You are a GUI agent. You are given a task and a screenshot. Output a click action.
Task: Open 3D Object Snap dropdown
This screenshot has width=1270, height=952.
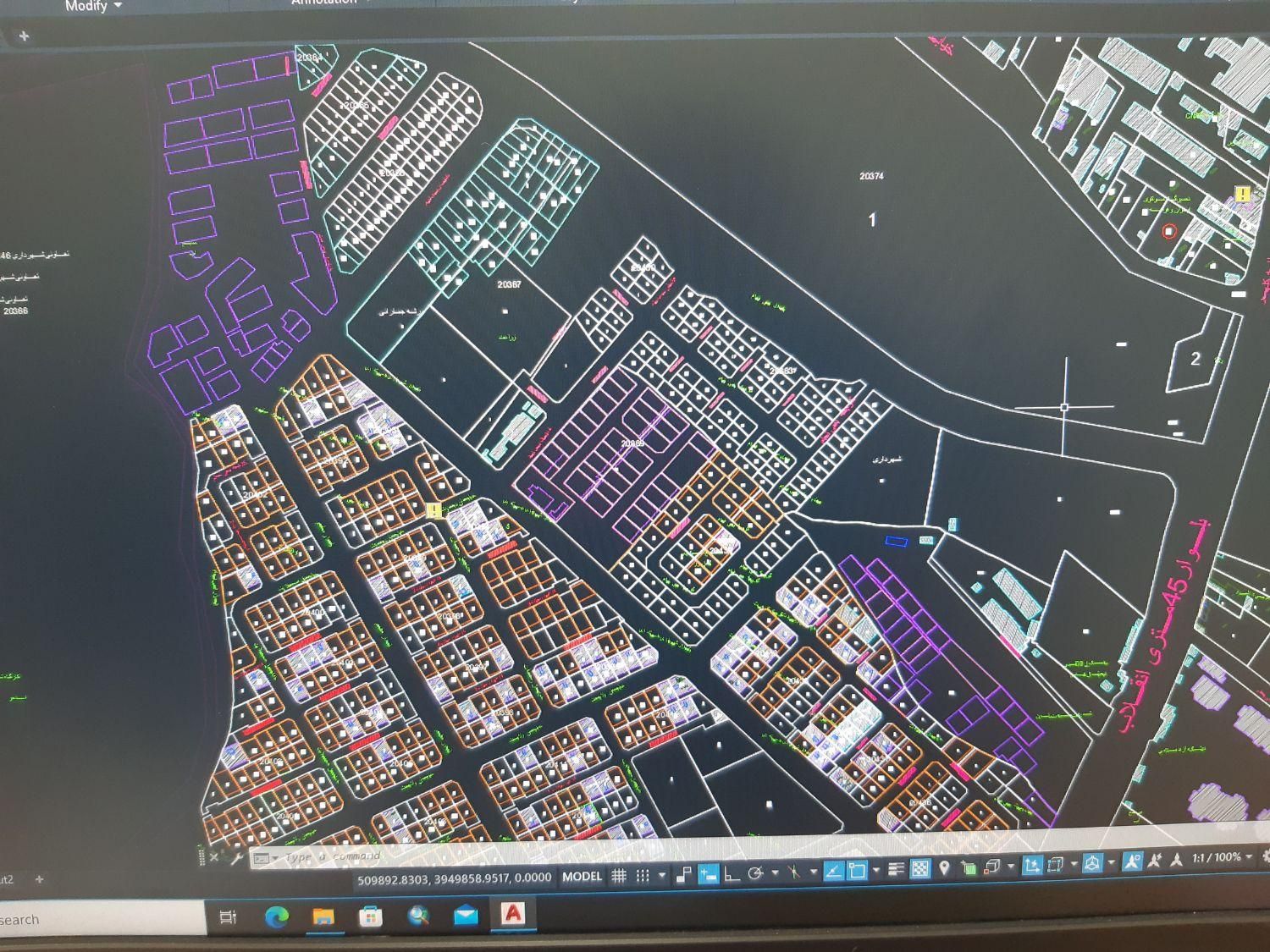(1010, 867)
